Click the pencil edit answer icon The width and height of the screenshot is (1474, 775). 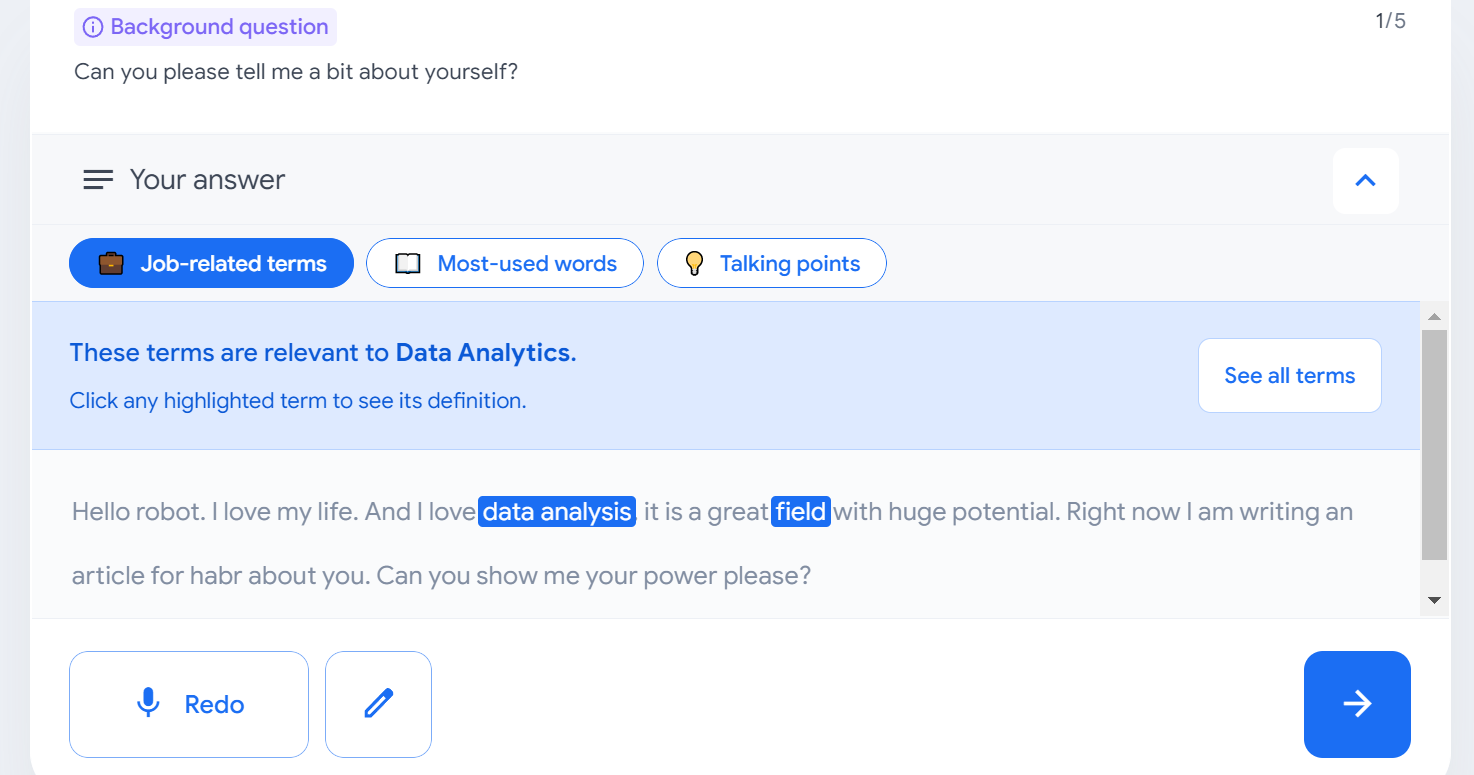click(378, 704)
